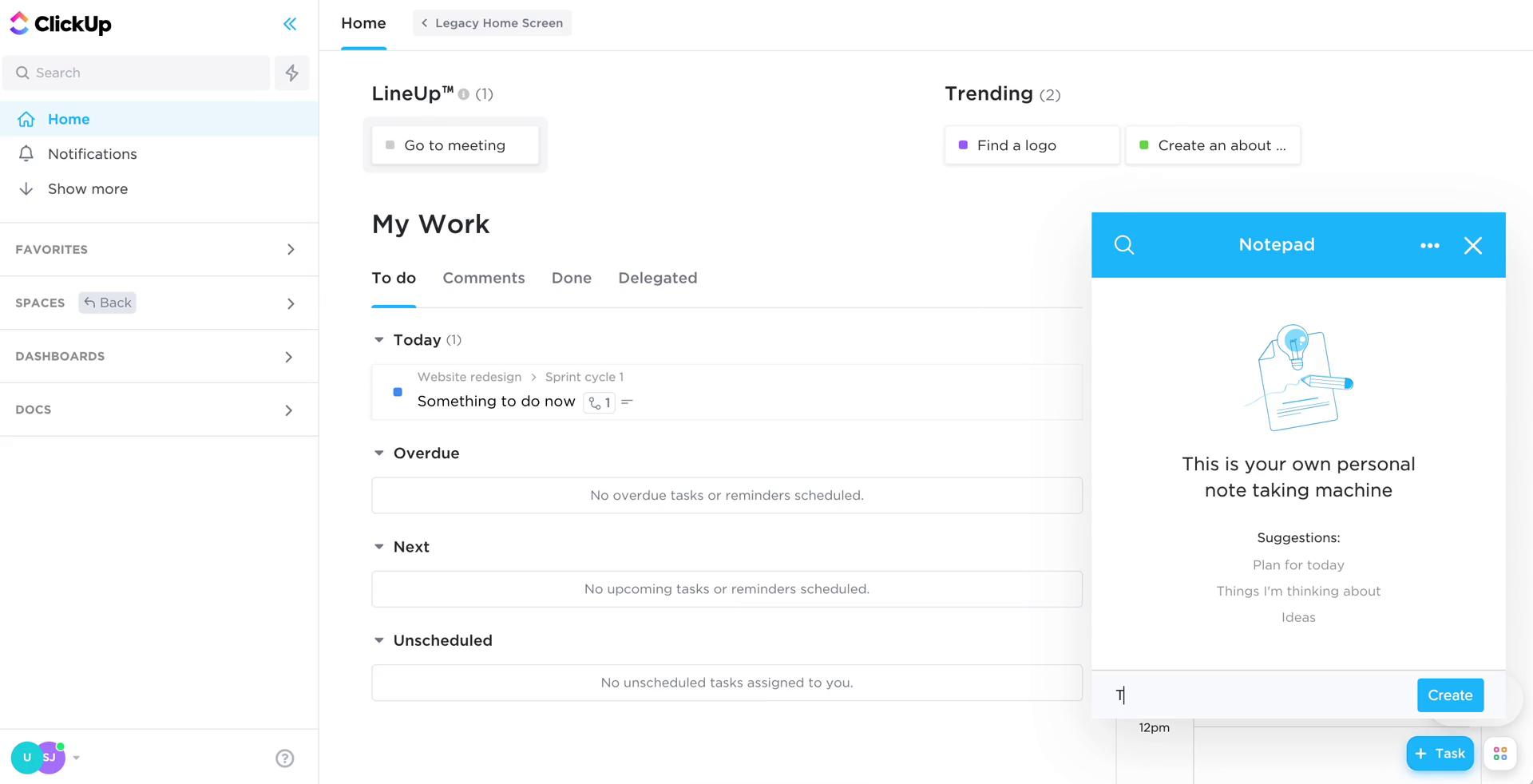1533x784 pixels.
Task: Click the Home house icon in sidebar
Action: [x=26, y=119]
